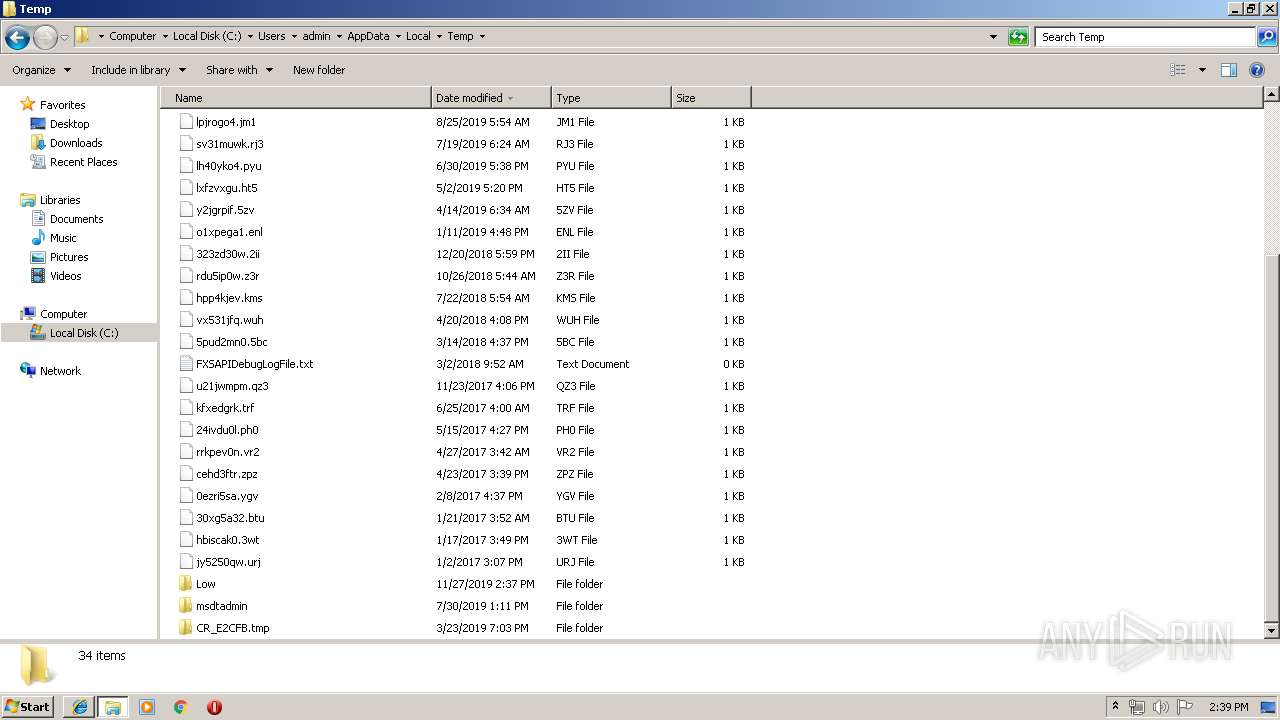Viewport: 1280px width, 720px height.
Task: Click the taskbar clock 2:39 PM
Action: click(1228, 707)
